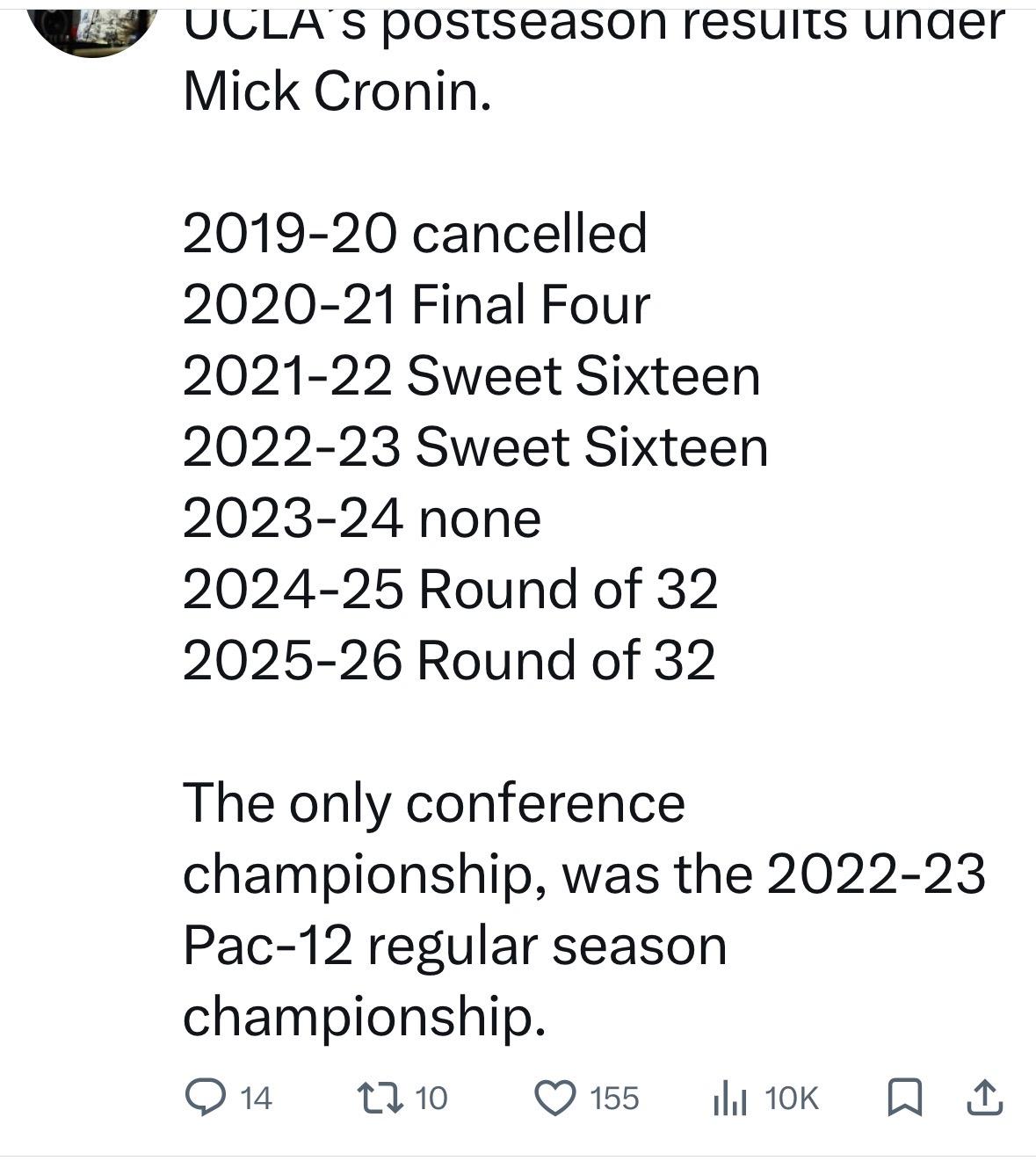This screenshot has height=1168, width=1036.
Task: Click the "2022-23 Sweet Sixteen" line
Action: point(475,446)
